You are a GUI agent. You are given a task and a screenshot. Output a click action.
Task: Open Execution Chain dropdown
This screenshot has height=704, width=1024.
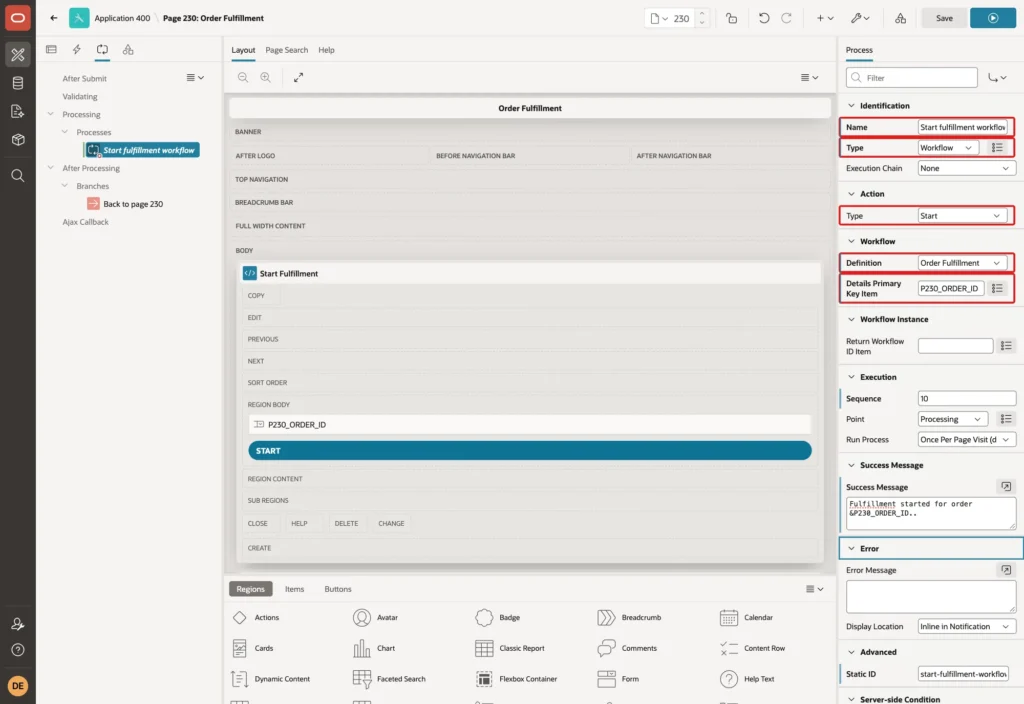[966, 168]
